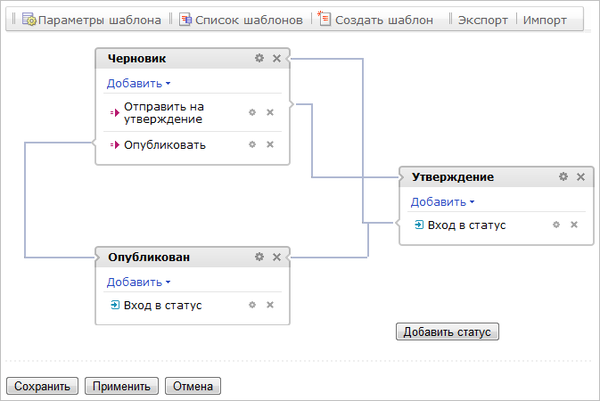The width and height of the screenshot is (600, 401).
Task: Expand 'Добавить' menu in Опубликован block
Action: coord(139,282)
